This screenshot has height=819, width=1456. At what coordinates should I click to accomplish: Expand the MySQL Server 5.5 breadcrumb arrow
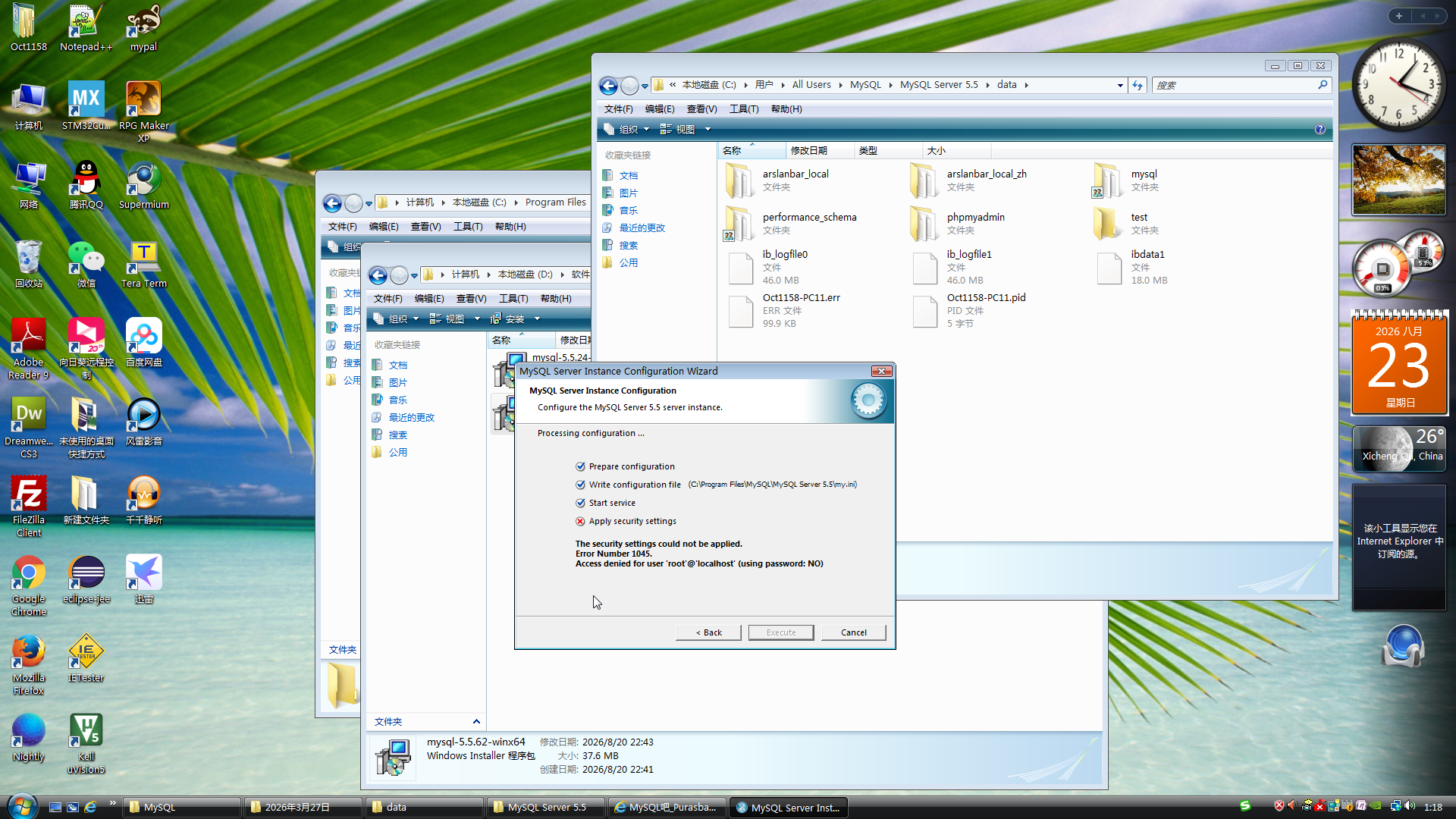coord(988,85)
